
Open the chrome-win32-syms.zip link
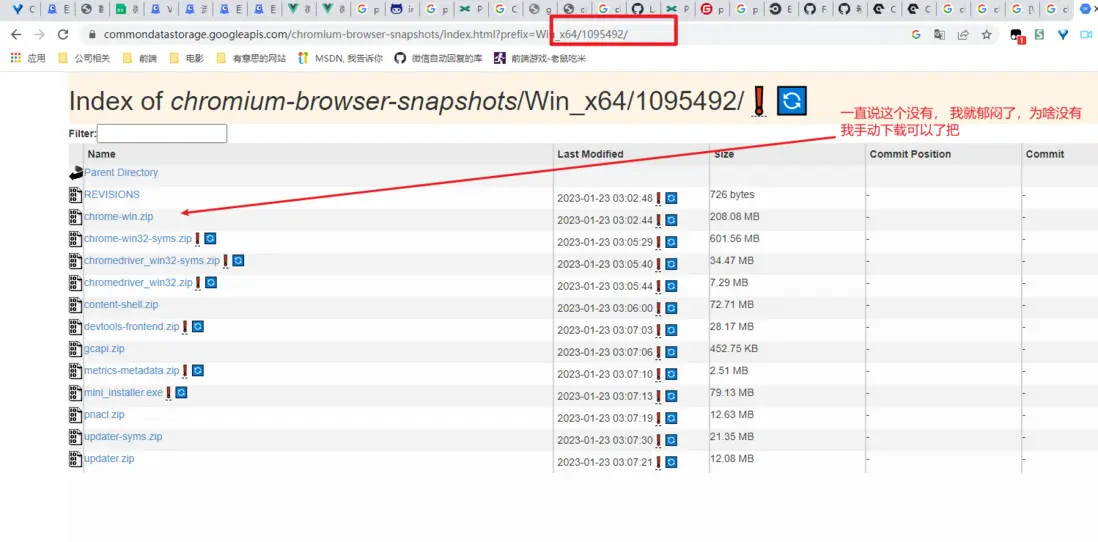pos(138,238)
